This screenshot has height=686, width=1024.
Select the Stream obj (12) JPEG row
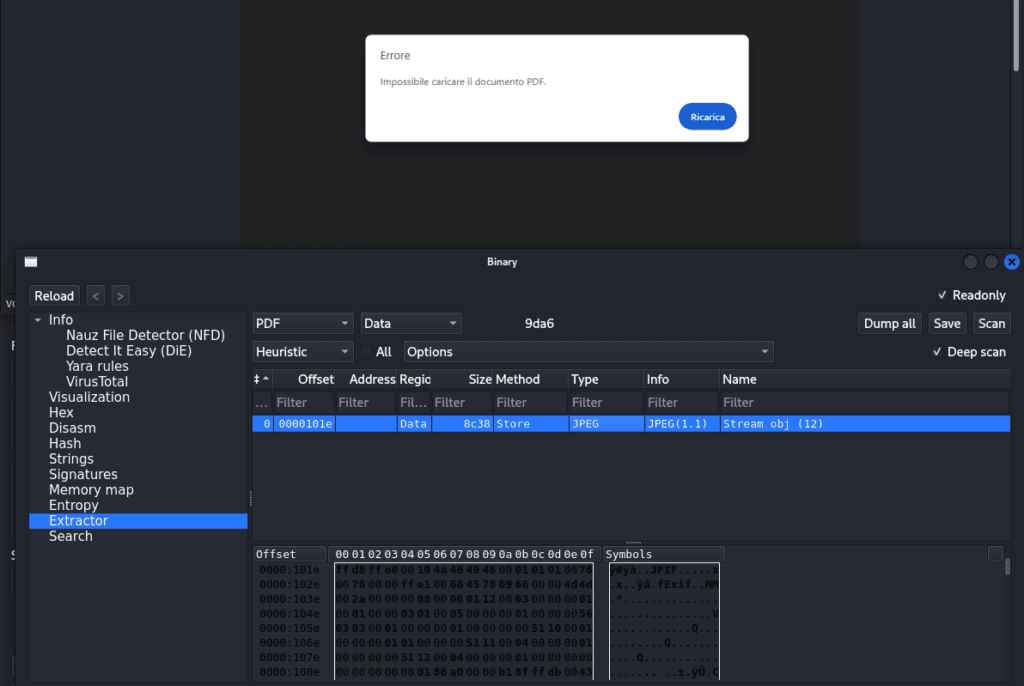631,424
